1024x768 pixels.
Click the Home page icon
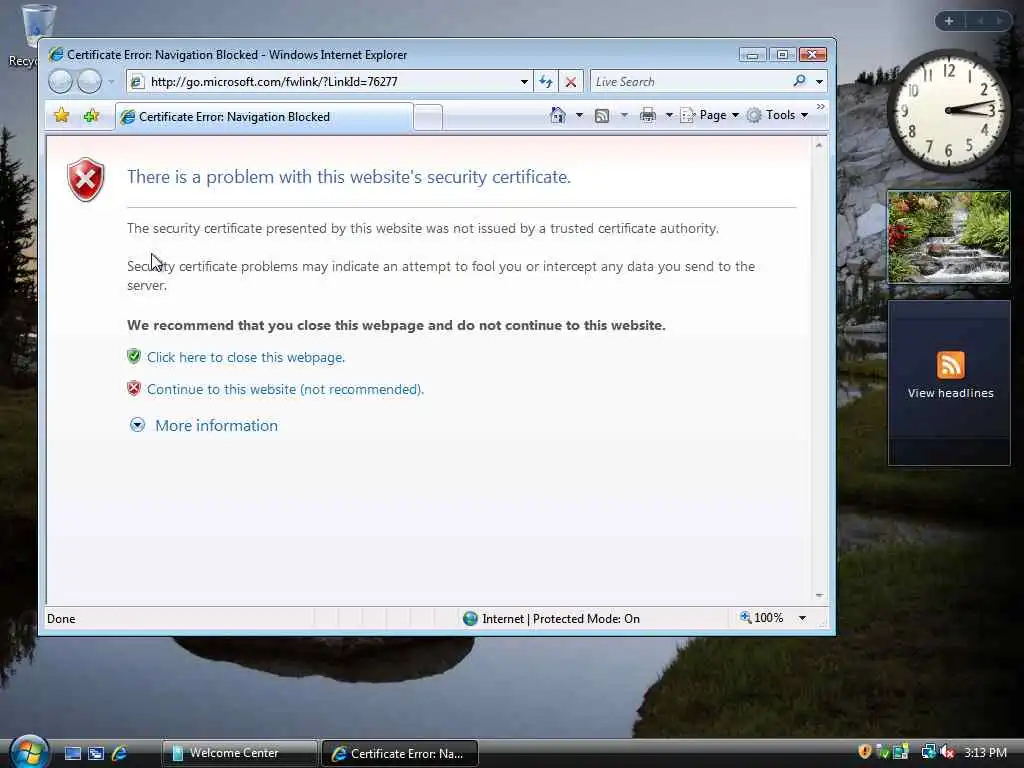click(558, 115)
